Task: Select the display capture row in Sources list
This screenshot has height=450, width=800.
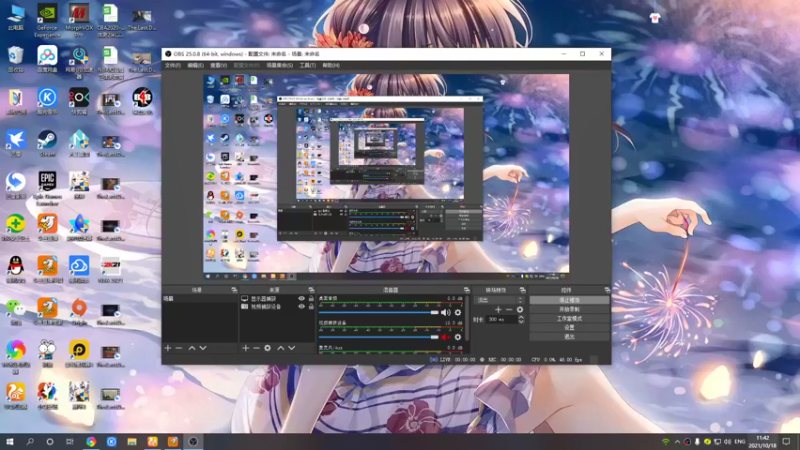Action: pyautogui.click(x=278, y=298)
